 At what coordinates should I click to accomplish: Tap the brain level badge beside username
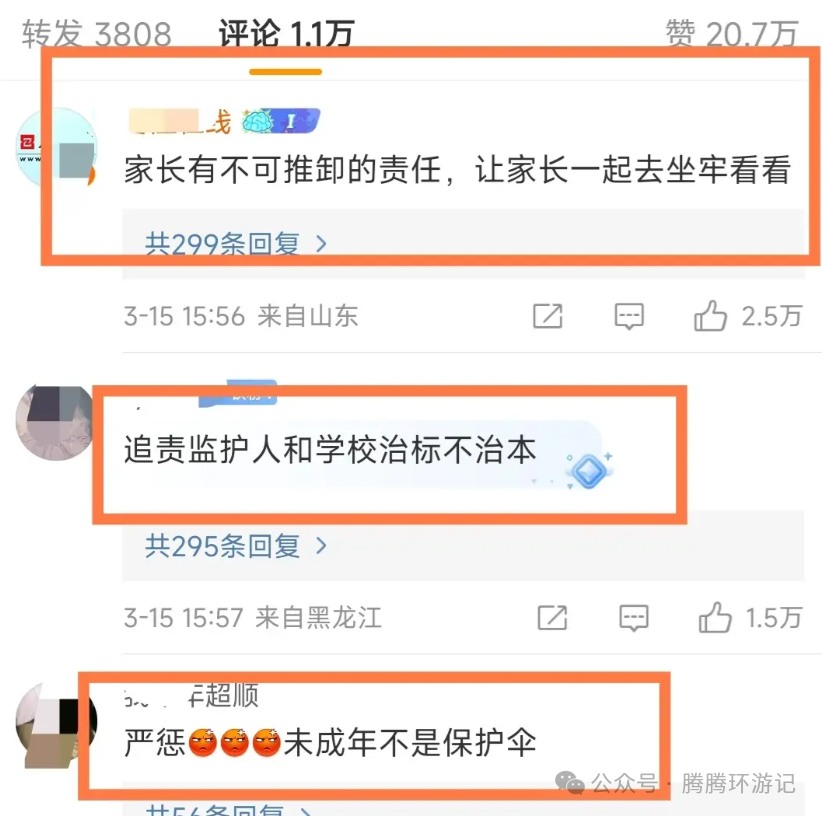click(280, 121)
